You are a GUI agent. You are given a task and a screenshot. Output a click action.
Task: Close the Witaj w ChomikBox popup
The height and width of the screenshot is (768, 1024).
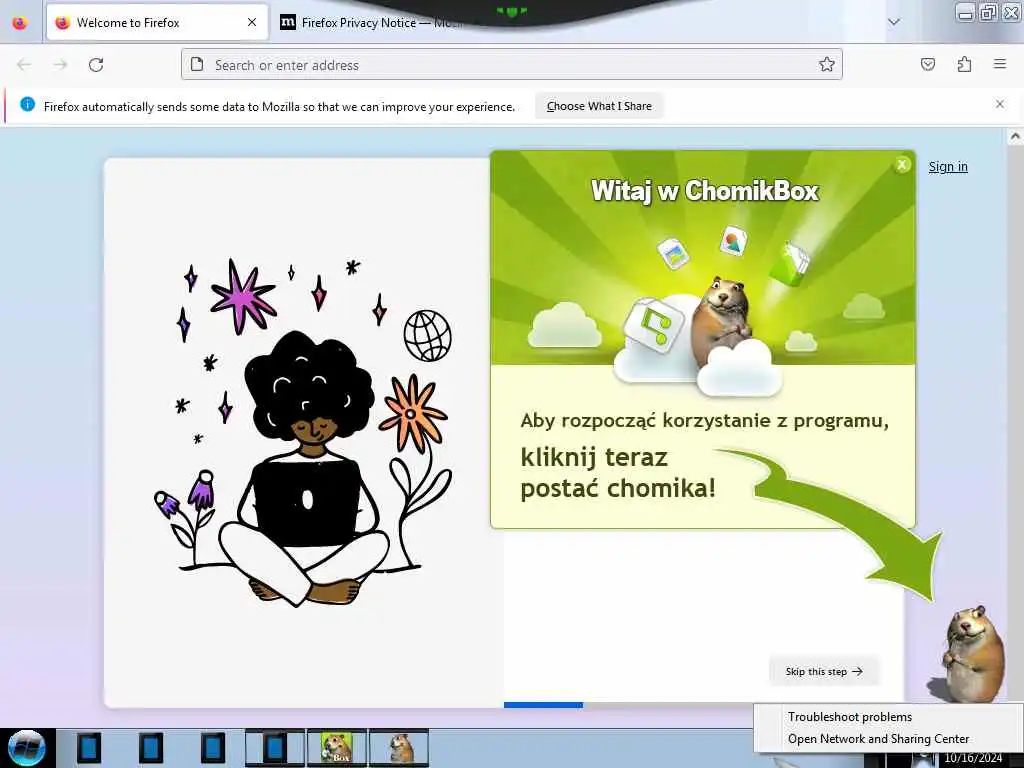tap(902, 165)
